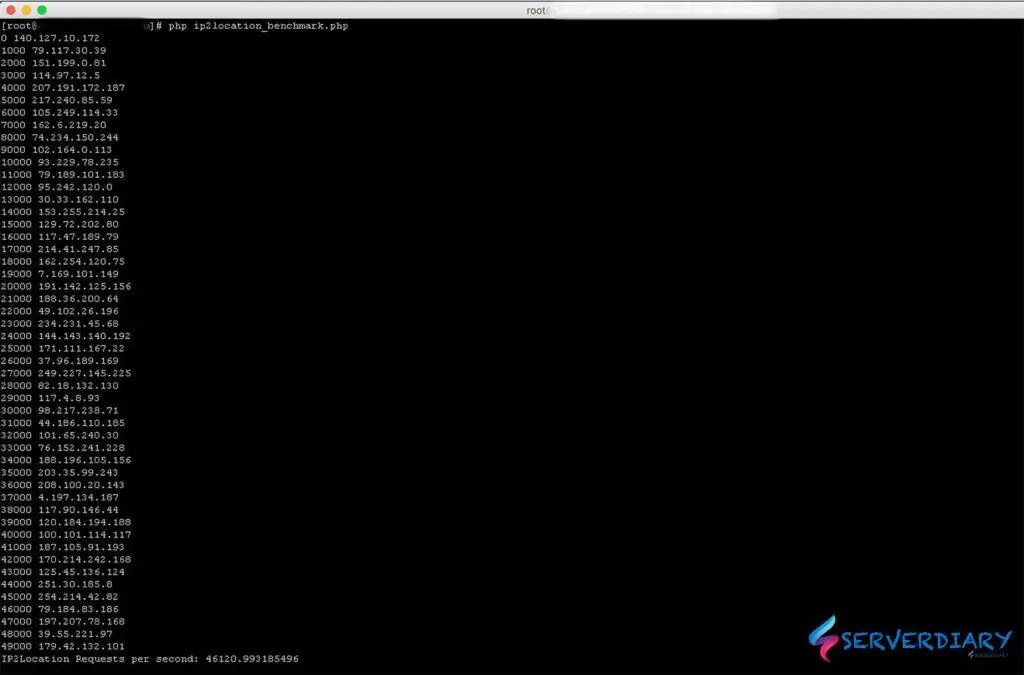Click the output line numbered 32000

click(x=59, y=435)
